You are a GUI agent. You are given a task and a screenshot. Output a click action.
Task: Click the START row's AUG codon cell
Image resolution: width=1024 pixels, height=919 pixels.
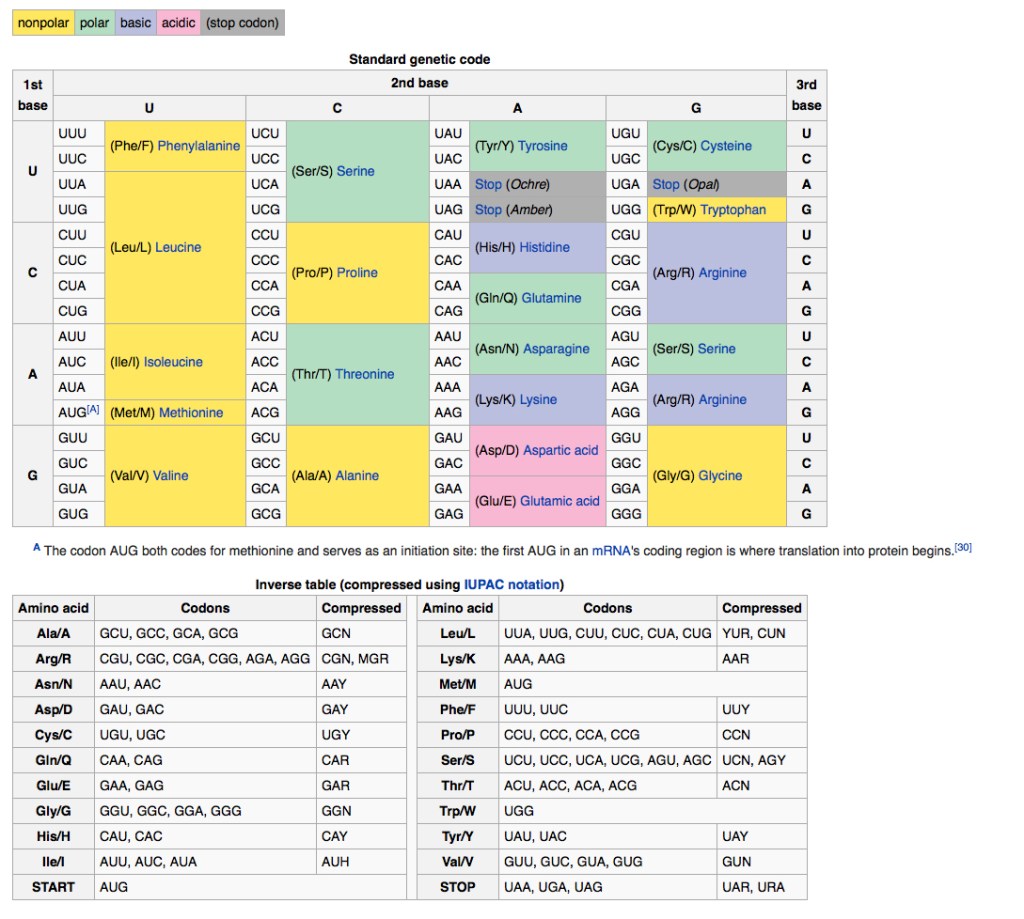pyautogui.click(x=113, y=887)
